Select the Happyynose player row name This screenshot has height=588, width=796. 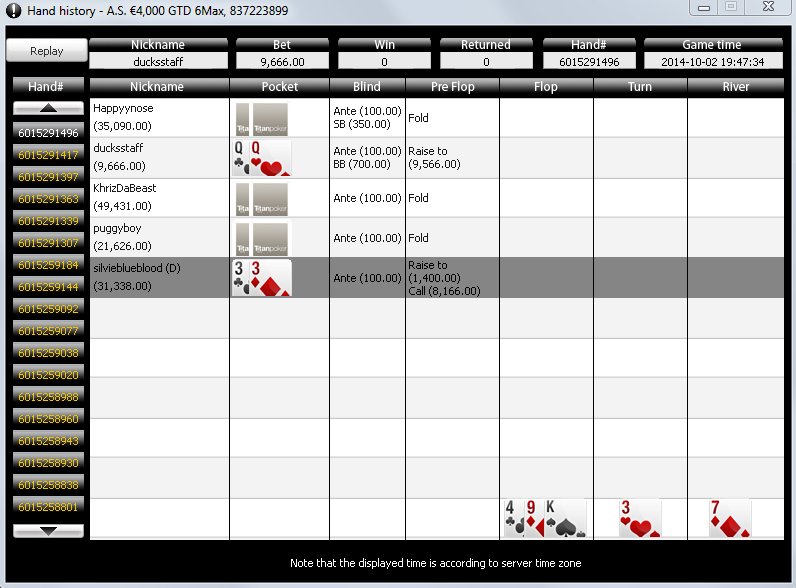(123, 108)
